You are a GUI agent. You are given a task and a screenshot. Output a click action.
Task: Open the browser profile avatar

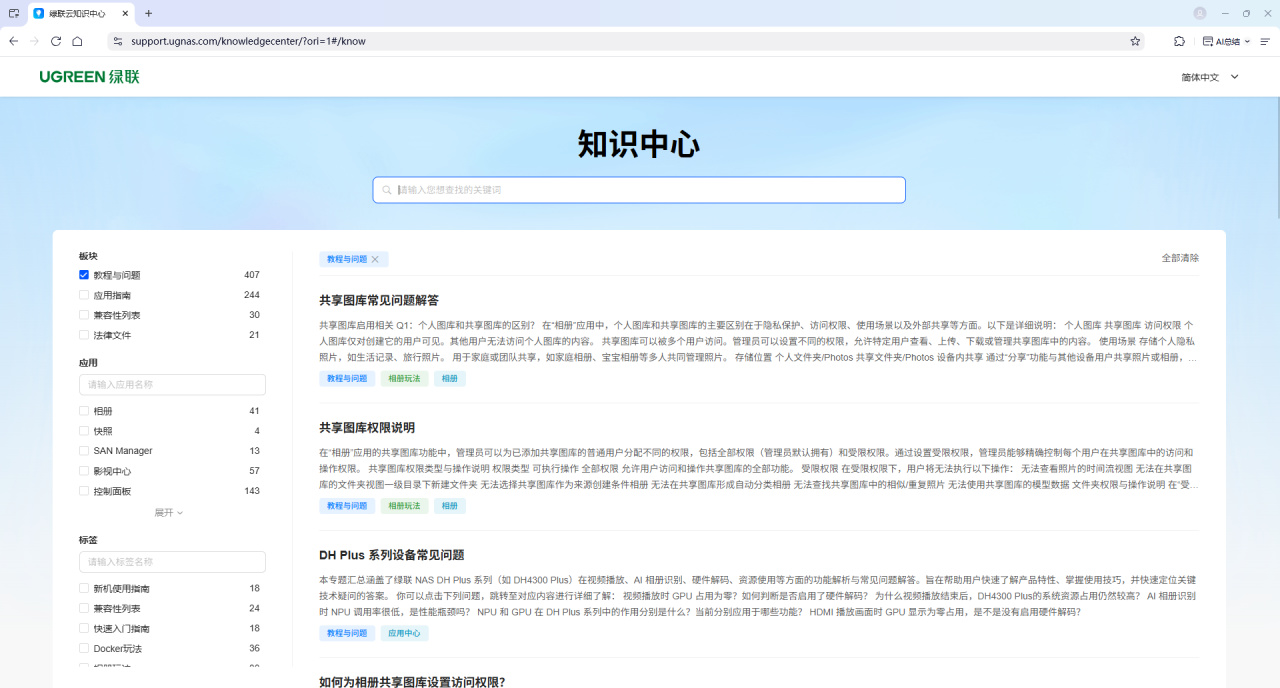(1200, 13)
